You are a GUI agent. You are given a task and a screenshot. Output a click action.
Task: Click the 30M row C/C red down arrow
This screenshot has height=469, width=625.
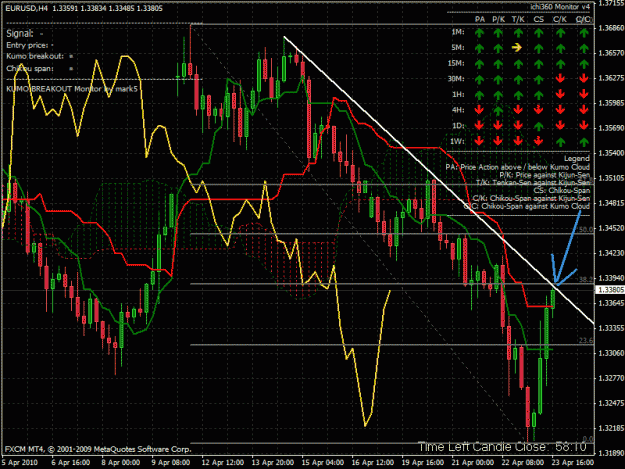point(584,78)
